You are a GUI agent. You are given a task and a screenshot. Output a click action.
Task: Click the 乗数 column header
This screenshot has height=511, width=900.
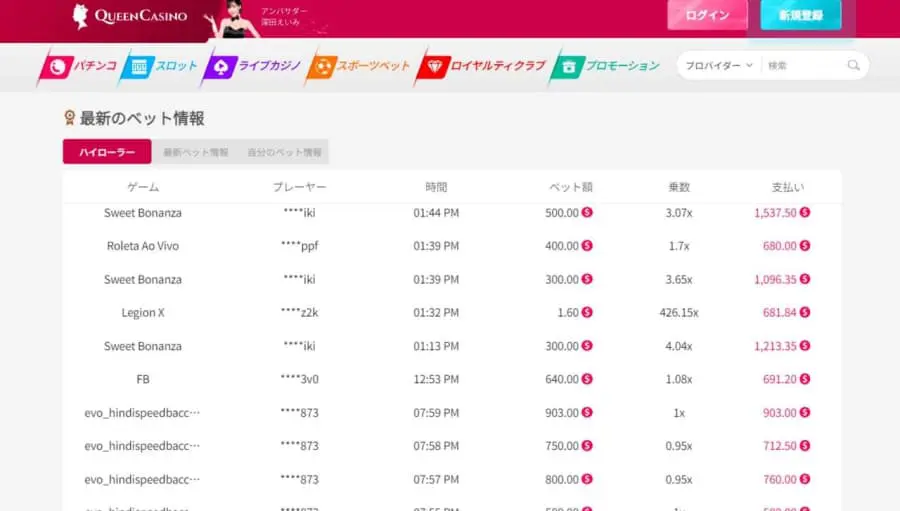[x=679, y=187]
